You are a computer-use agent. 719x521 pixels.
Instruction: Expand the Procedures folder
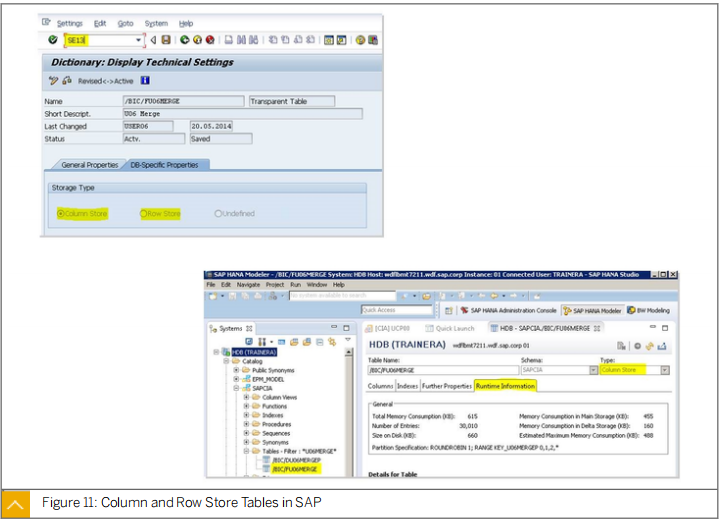[x=246, y=424]
